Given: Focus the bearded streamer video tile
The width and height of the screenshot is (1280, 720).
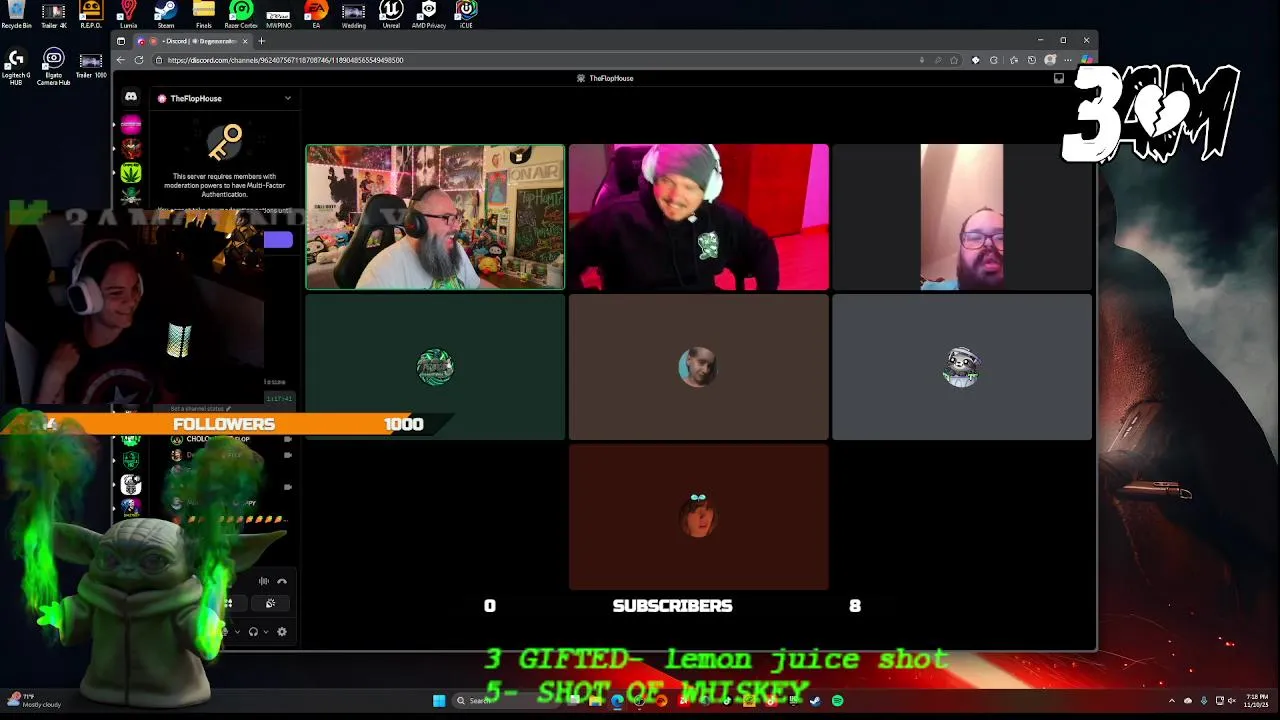Looking at the screenshot, I should (x=435, y=217).
